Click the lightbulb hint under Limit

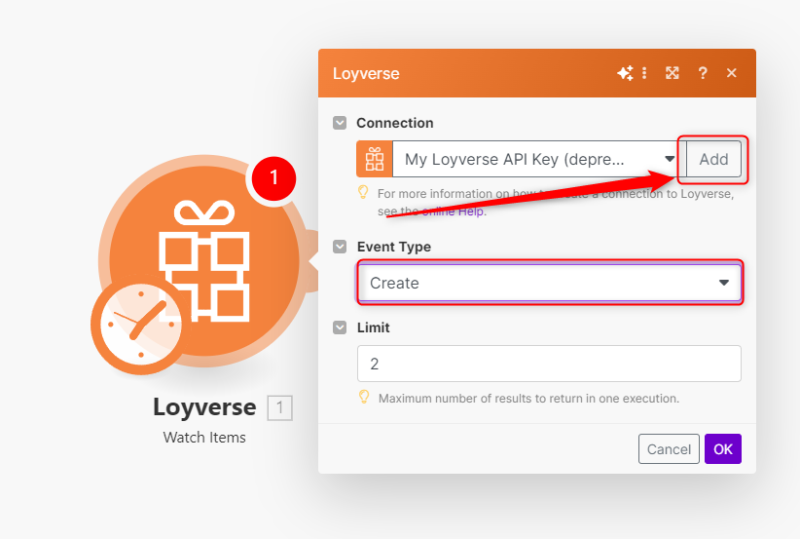click(365, 397)
